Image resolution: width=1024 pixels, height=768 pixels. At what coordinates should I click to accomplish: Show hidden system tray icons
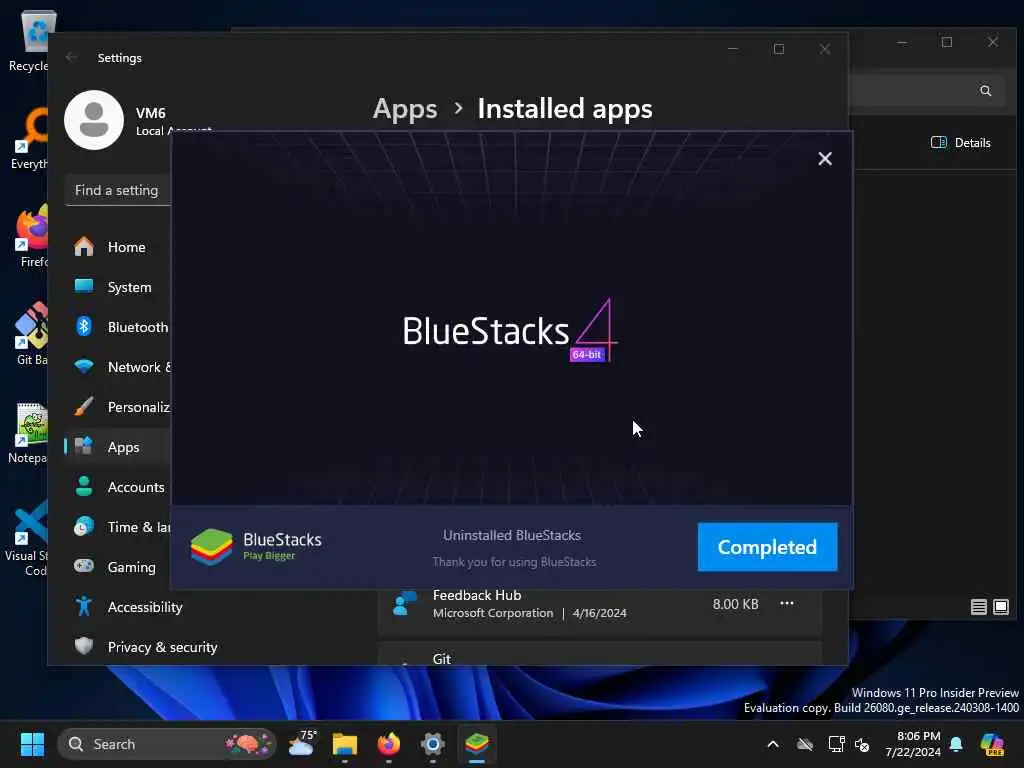[x=773, y=744]
